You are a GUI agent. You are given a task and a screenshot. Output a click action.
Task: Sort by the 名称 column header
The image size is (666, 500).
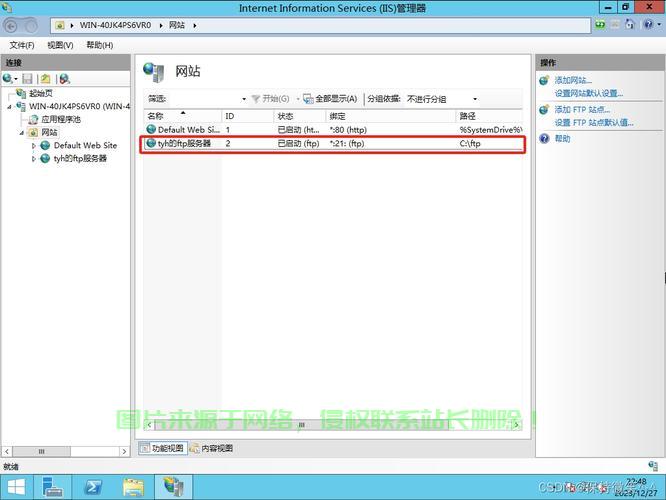point(183,116)
